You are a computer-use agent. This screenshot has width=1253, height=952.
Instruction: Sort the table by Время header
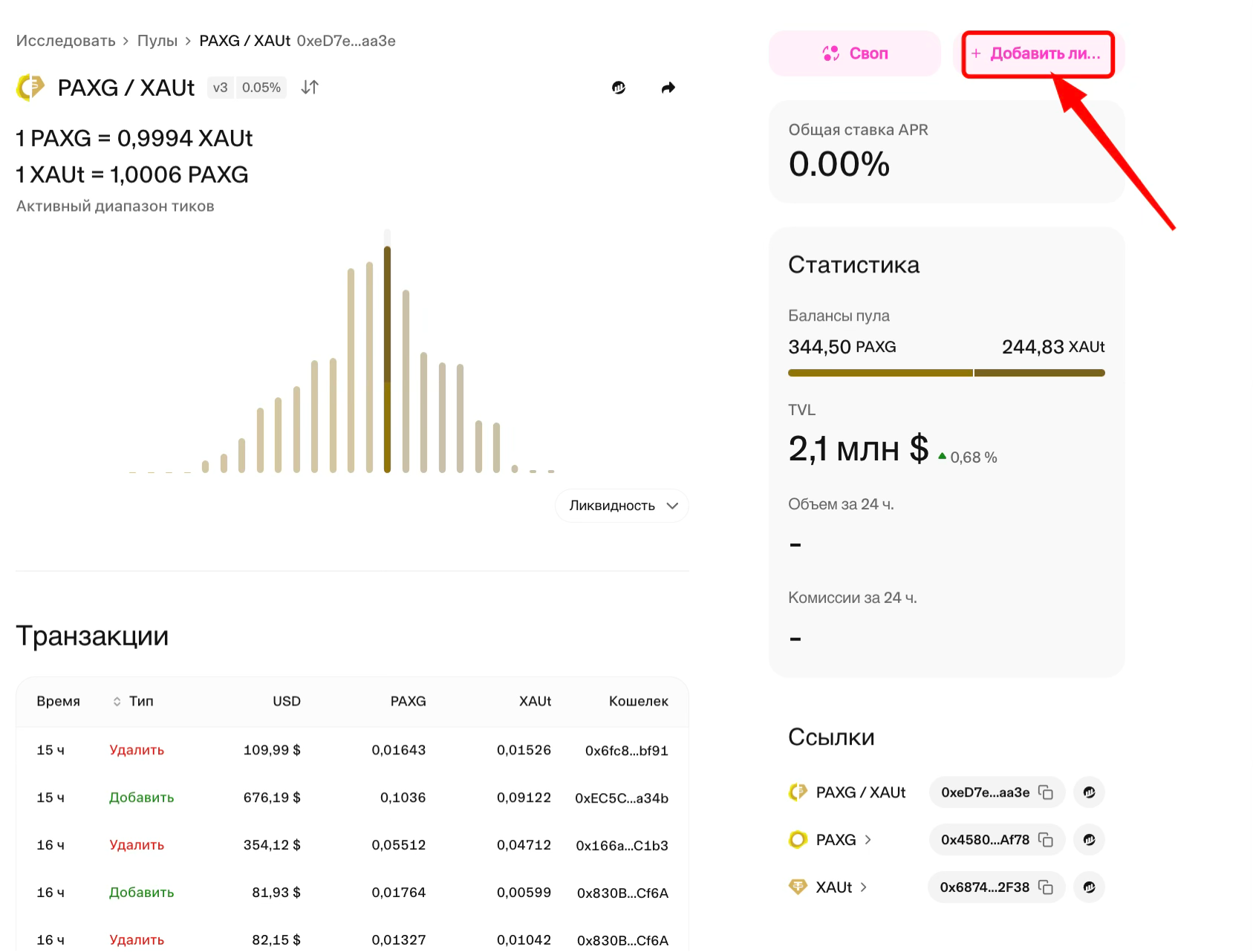point(58,701)
